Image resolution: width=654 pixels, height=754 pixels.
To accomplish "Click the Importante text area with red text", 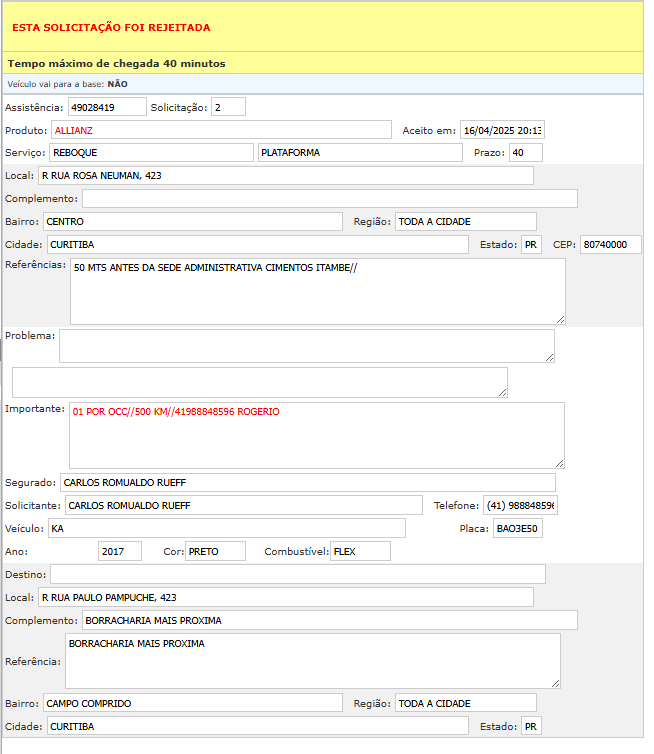I will click(x=317, y=435).
